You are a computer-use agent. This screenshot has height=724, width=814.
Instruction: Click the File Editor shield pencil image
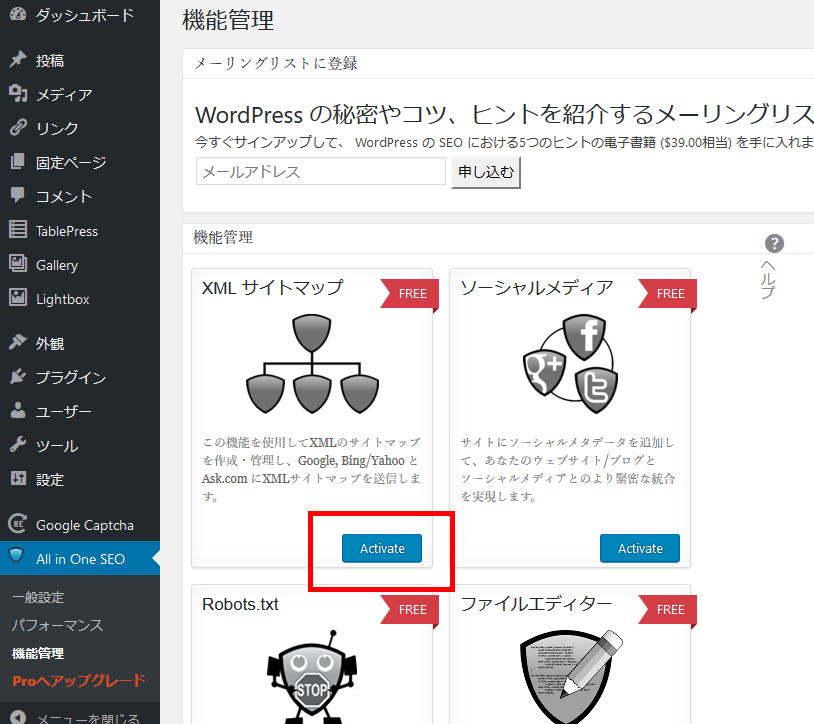(570, 677)
